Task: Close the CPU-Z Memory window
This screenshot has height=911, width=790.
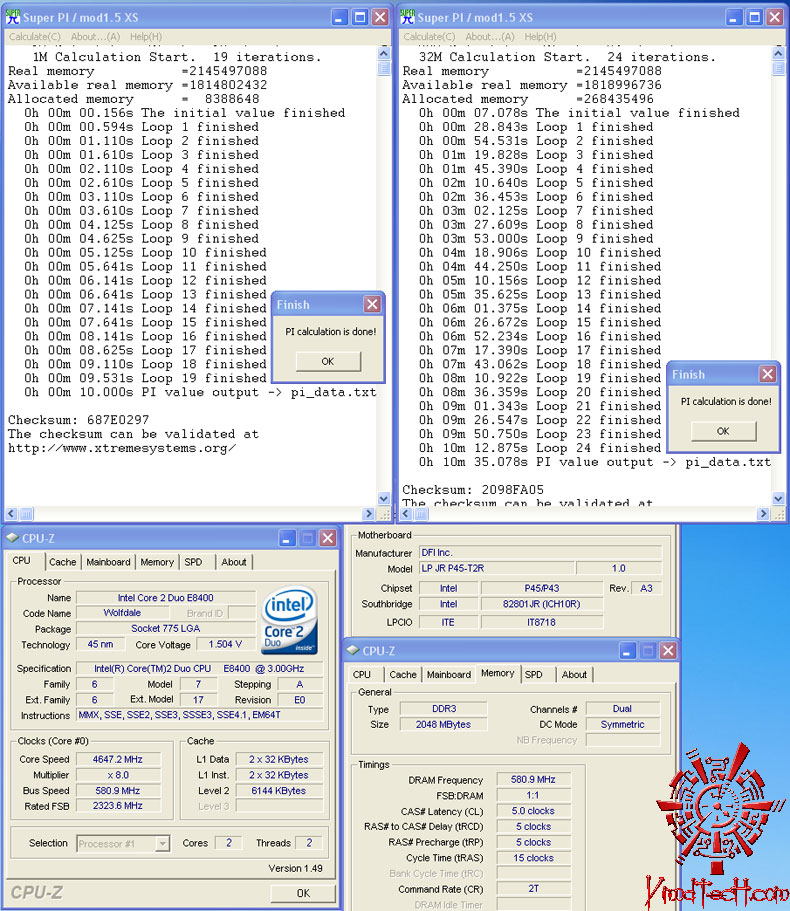Action: pyautogui.click(x=669, y=650)
